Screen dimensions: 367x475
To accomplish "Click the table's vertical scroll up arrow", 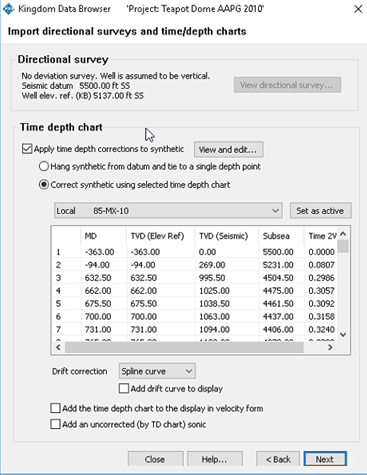I will point(343,234).
